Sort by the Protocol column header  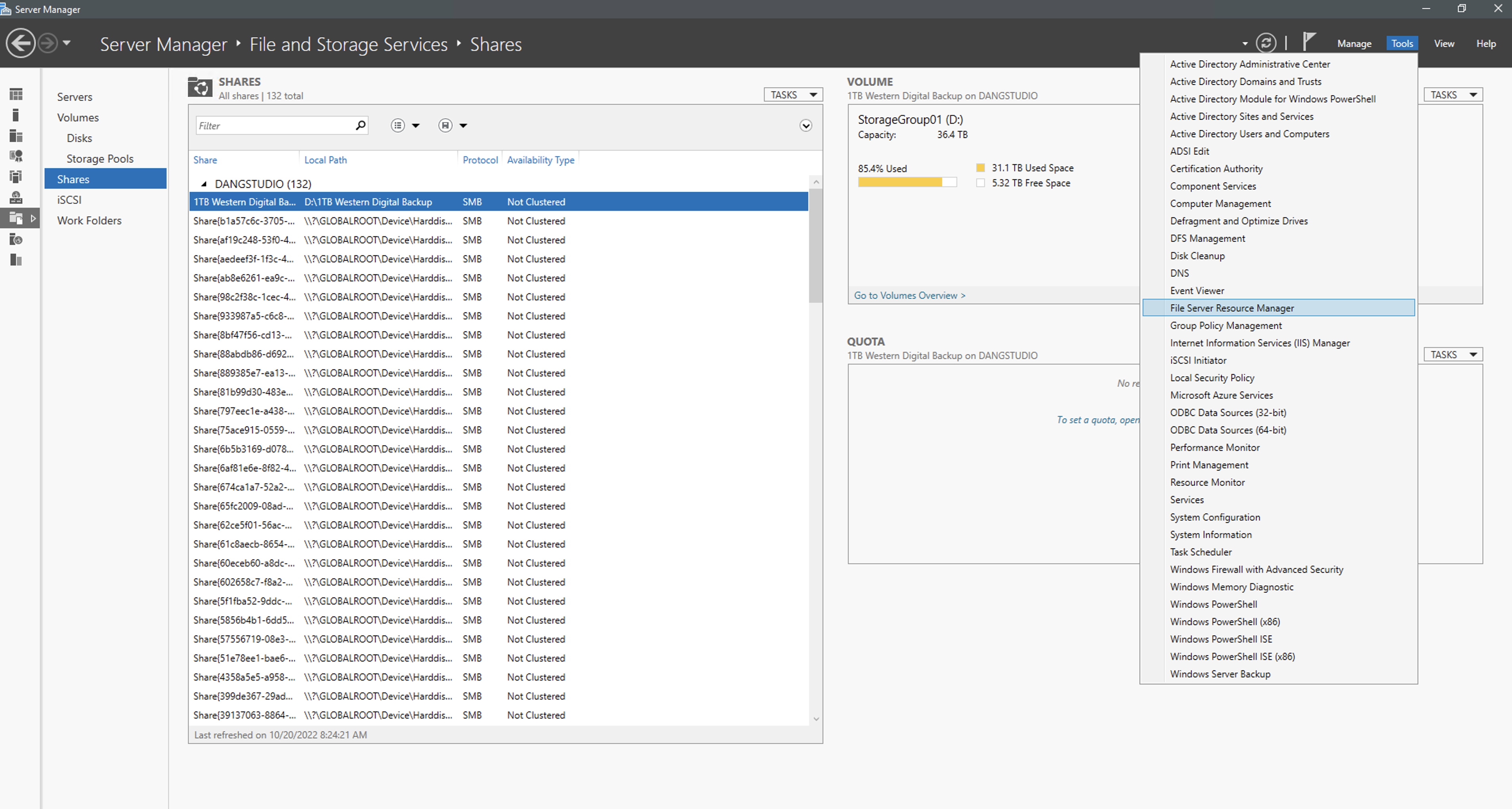480,160
